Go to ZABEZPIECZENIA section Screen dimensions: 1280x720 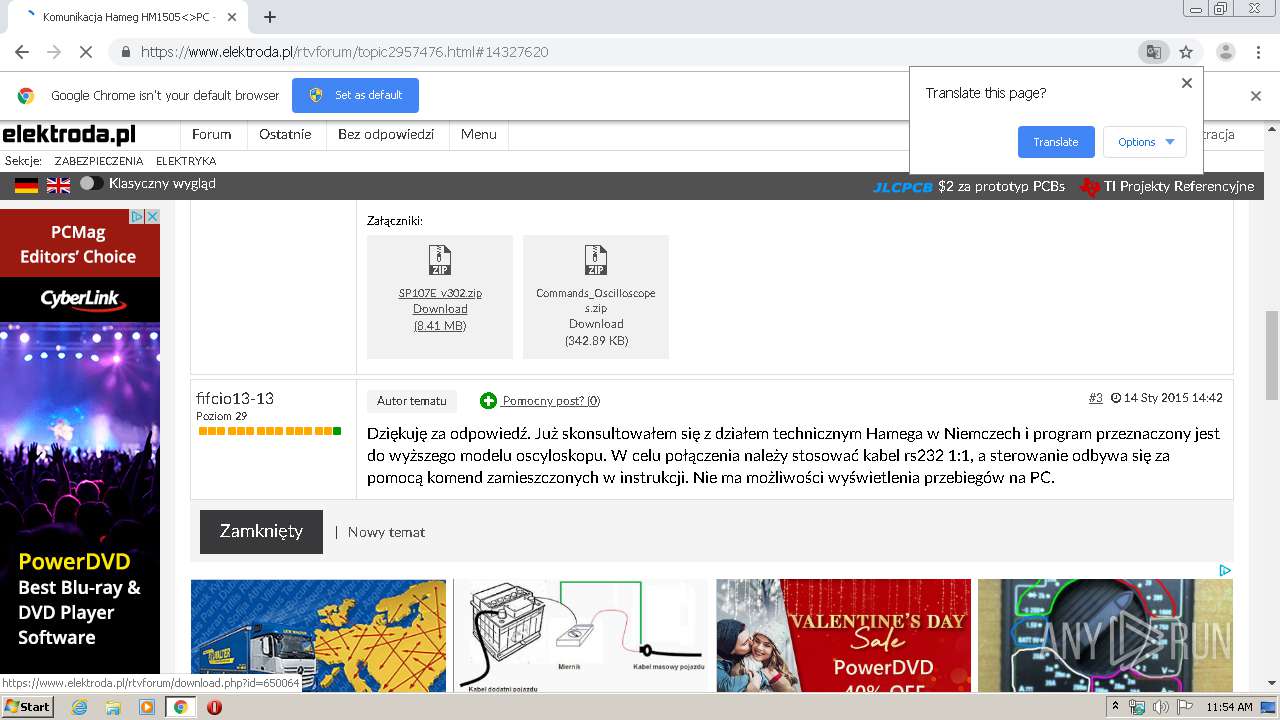99,161
